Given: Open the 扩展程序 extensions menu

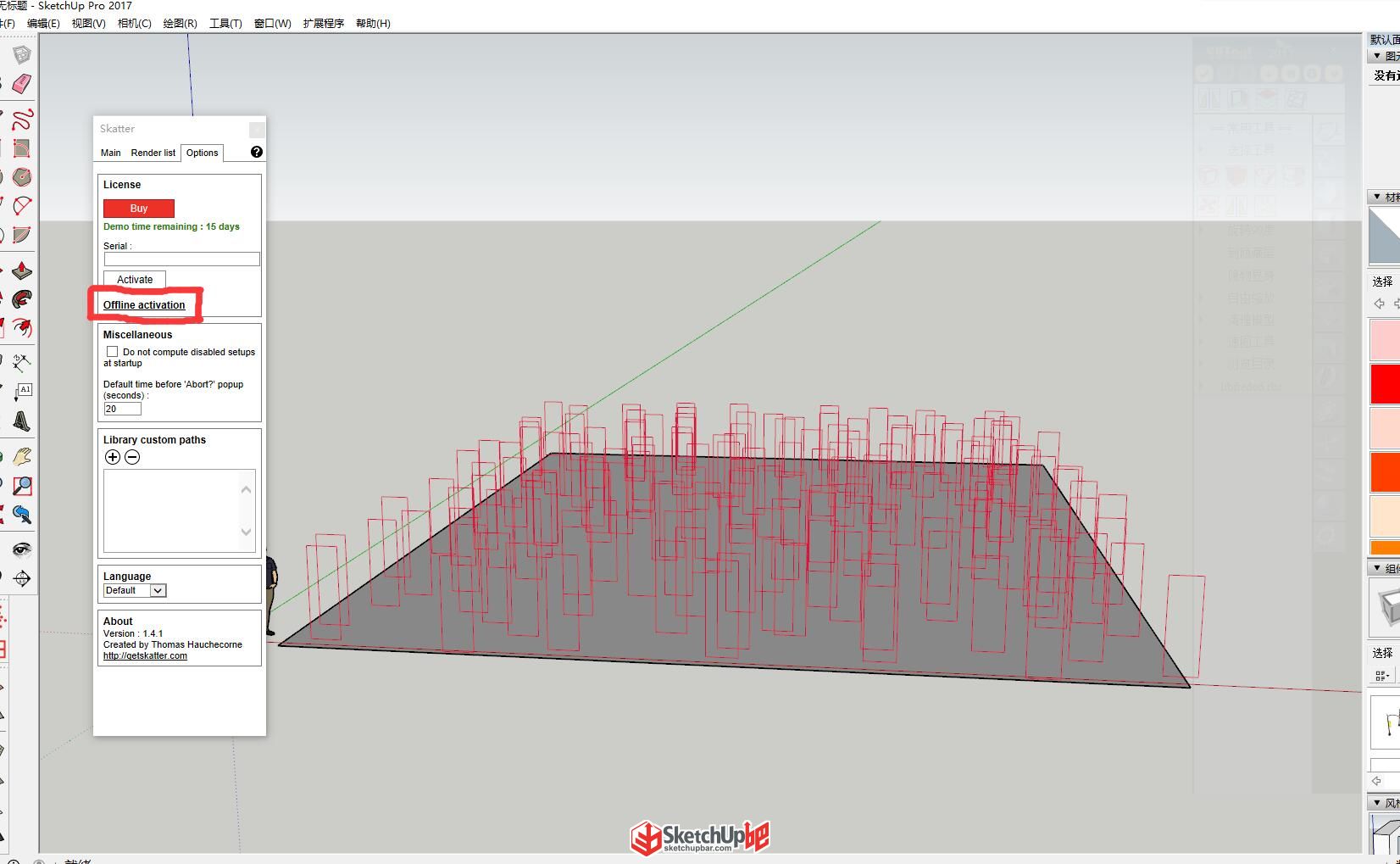Looking at the screenshot, I should point(324,23).
